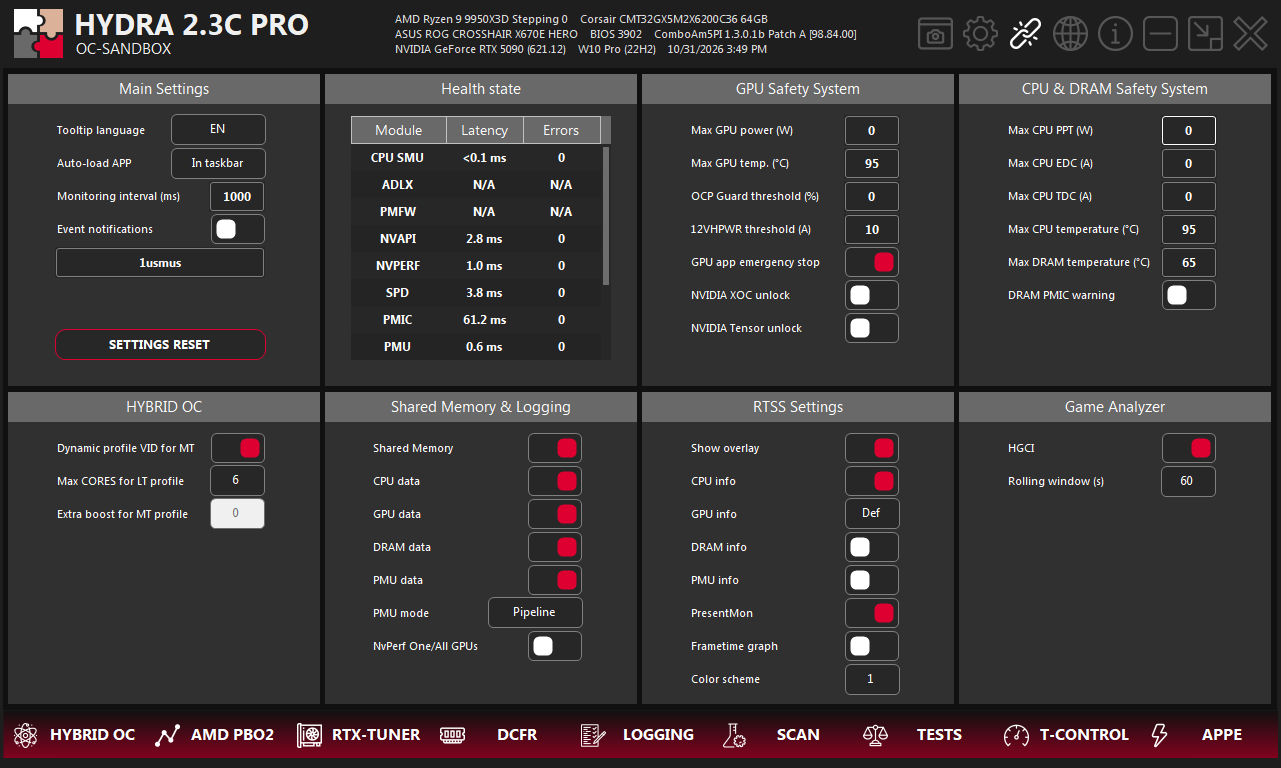1281x768 pixels.
Task: Click the screenshot camera icon
Action: tap(935, 34)
